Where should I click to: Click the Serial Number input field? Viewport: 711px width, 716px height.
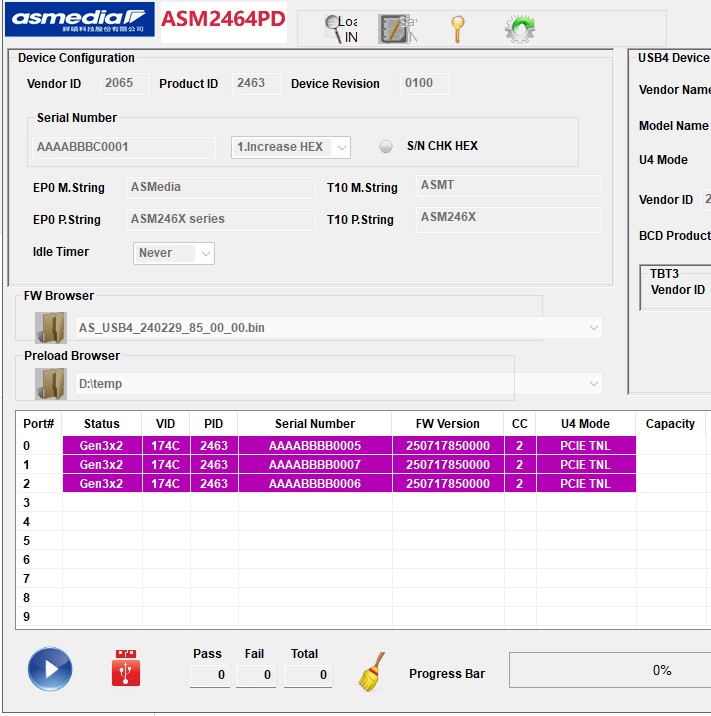pyautogui.click(x=125, y=147)
